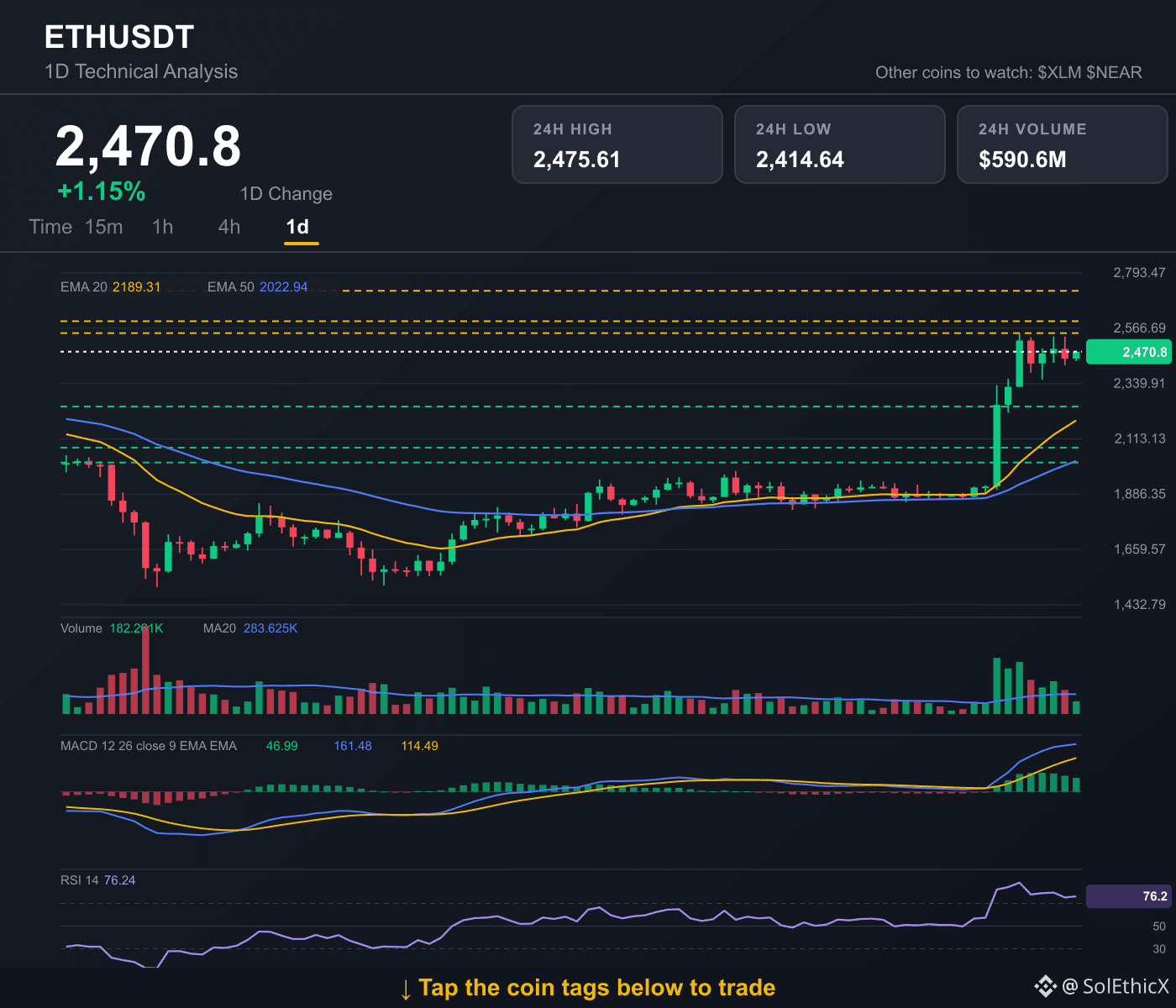Click the 'Time' label before the timeframes

click(50, 227)
